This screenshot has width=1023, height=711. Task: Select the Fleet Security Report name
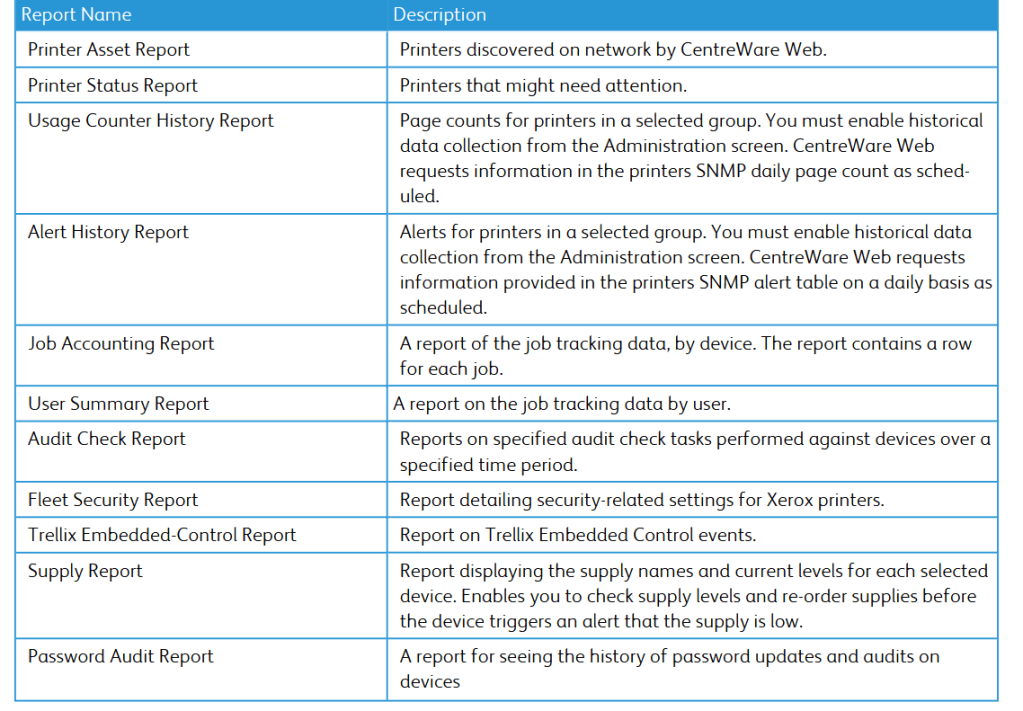coord(113,500)
